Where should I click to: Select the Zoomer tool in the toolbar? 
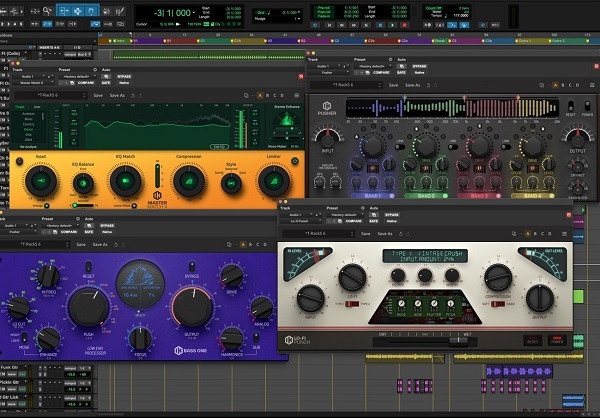(x=47, y=11)
